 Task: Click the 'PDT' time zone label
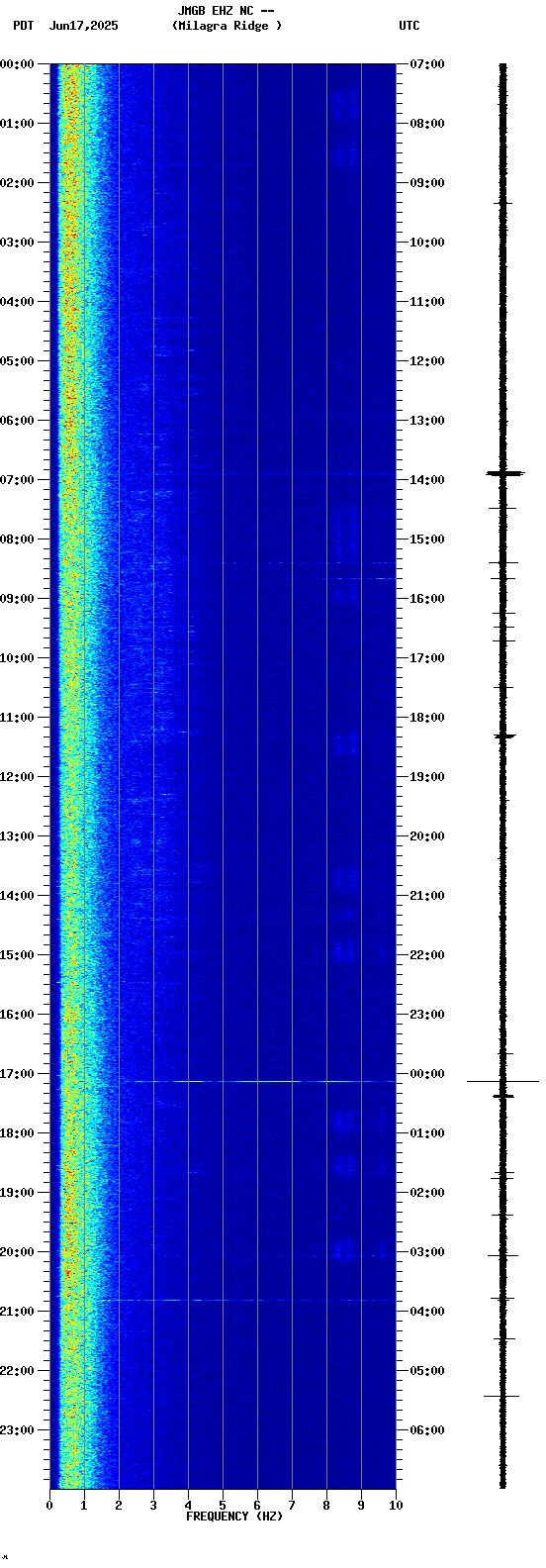point(23,26)
